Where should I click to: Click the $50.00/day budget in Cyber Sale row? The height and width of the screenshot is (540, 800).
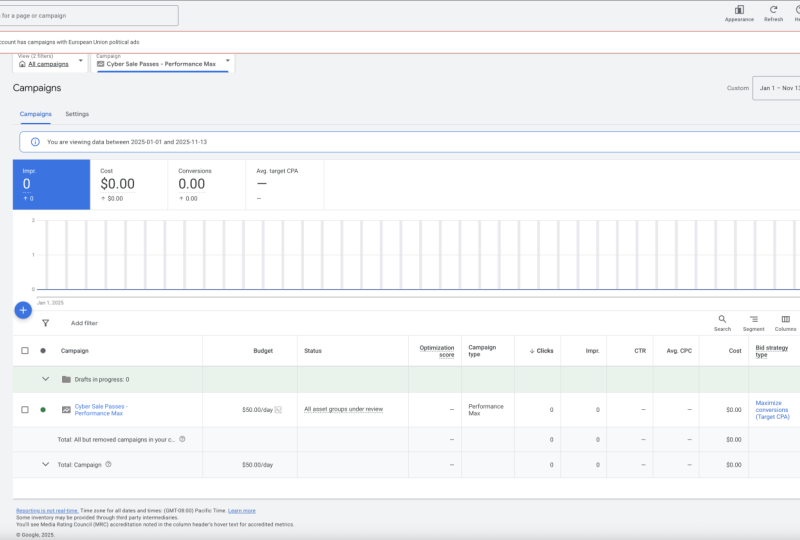click(x=257, y=410)
